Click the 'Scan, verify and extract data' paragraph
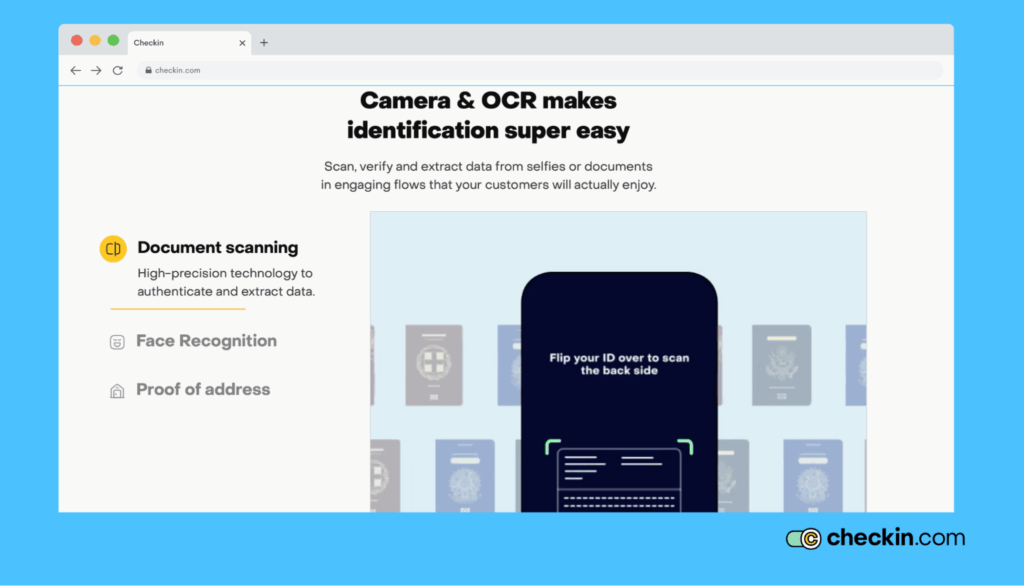The height and width of the screenshot is (586, 1024). (488, 176)
